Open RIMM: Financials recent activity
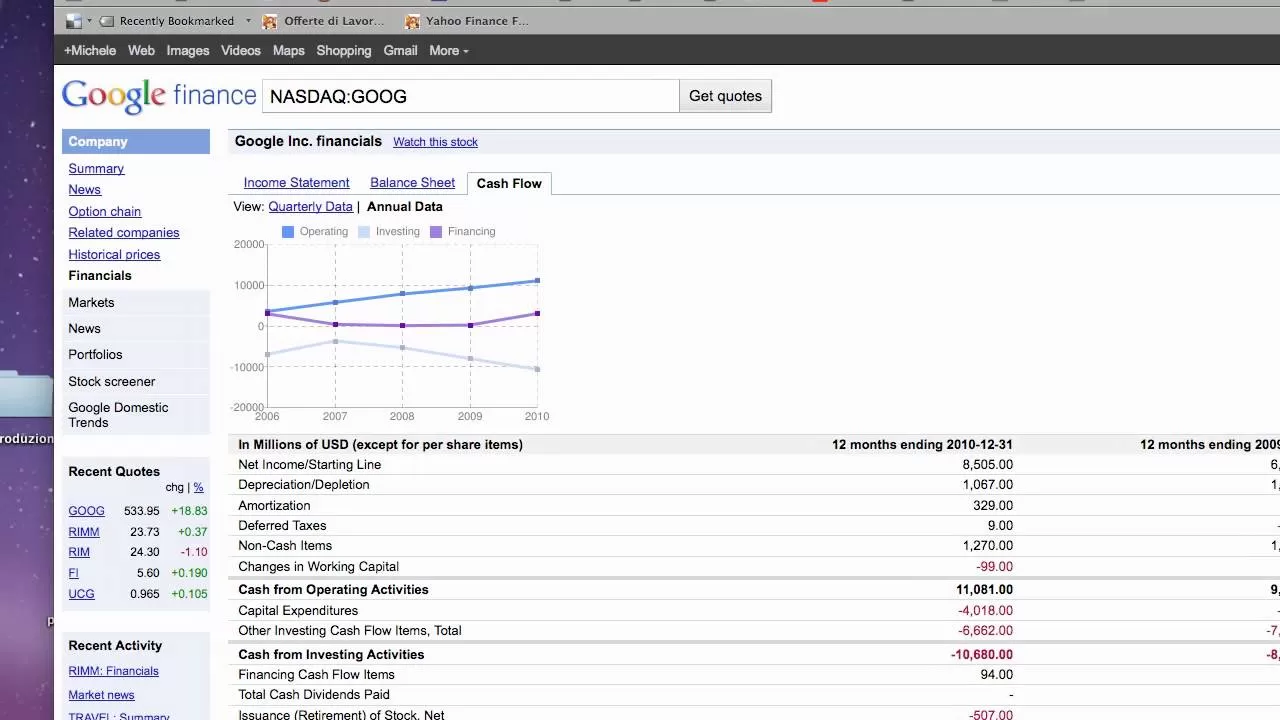Image resolution: width=1280 pixels, height=720 pixels. (x=113, y=671)
